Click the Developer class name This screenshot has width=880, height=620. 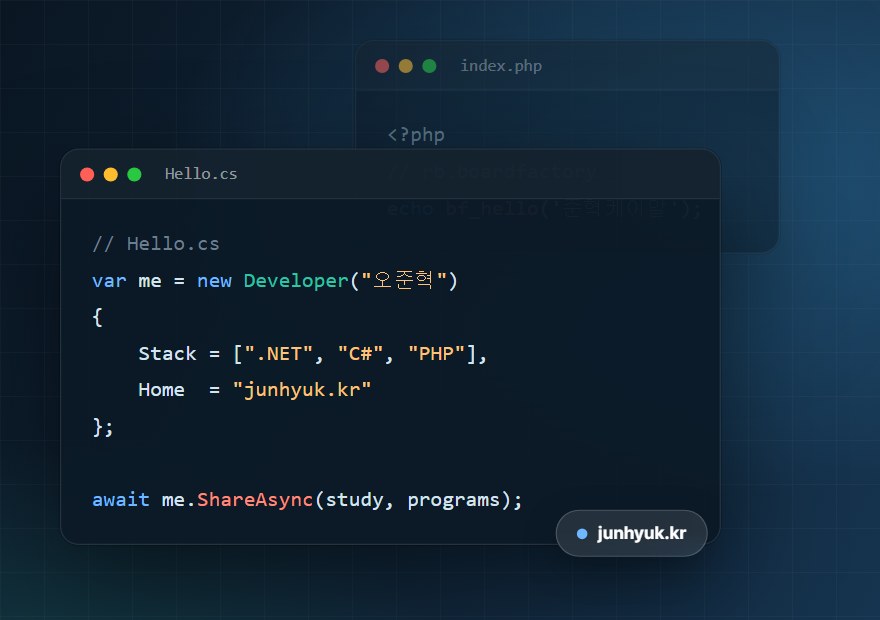tap(296, 281)
